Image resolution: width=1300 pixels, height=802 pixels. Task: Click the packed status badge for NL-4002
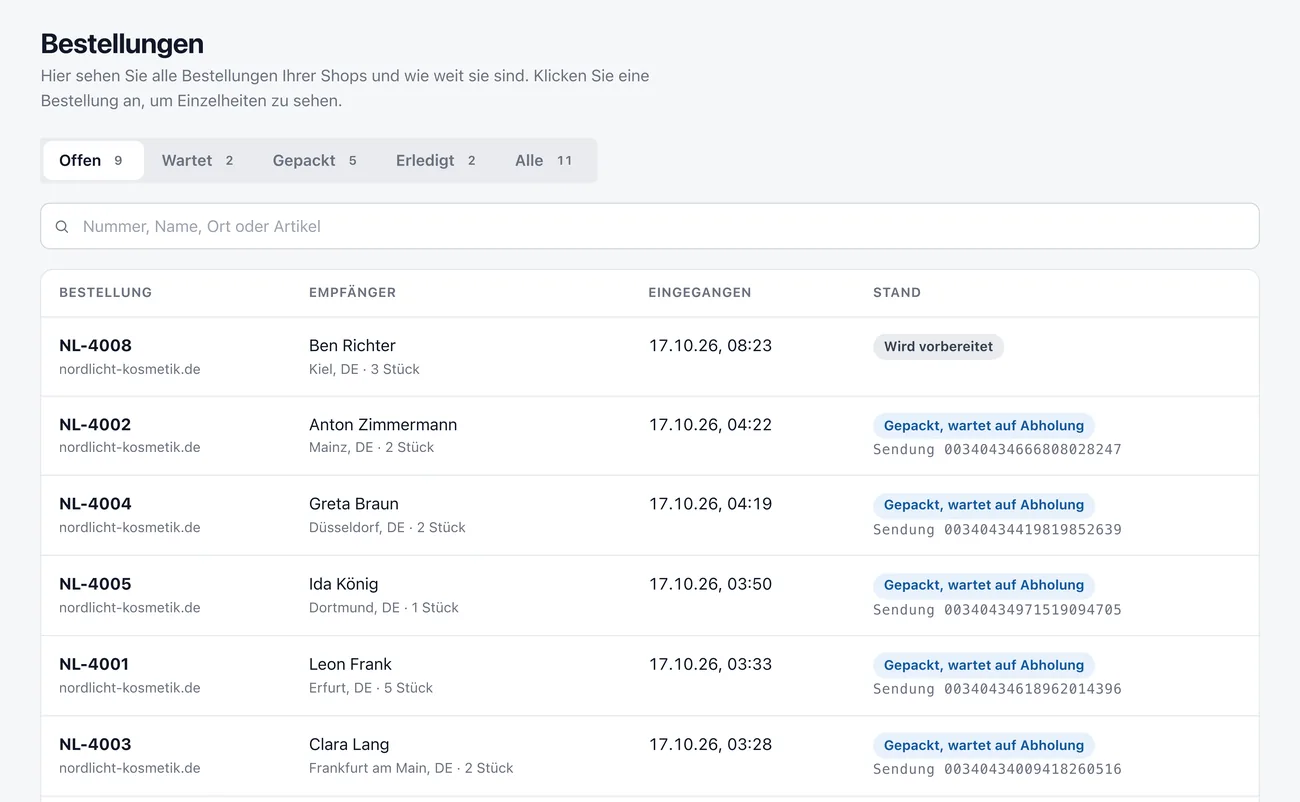point(984,426)
